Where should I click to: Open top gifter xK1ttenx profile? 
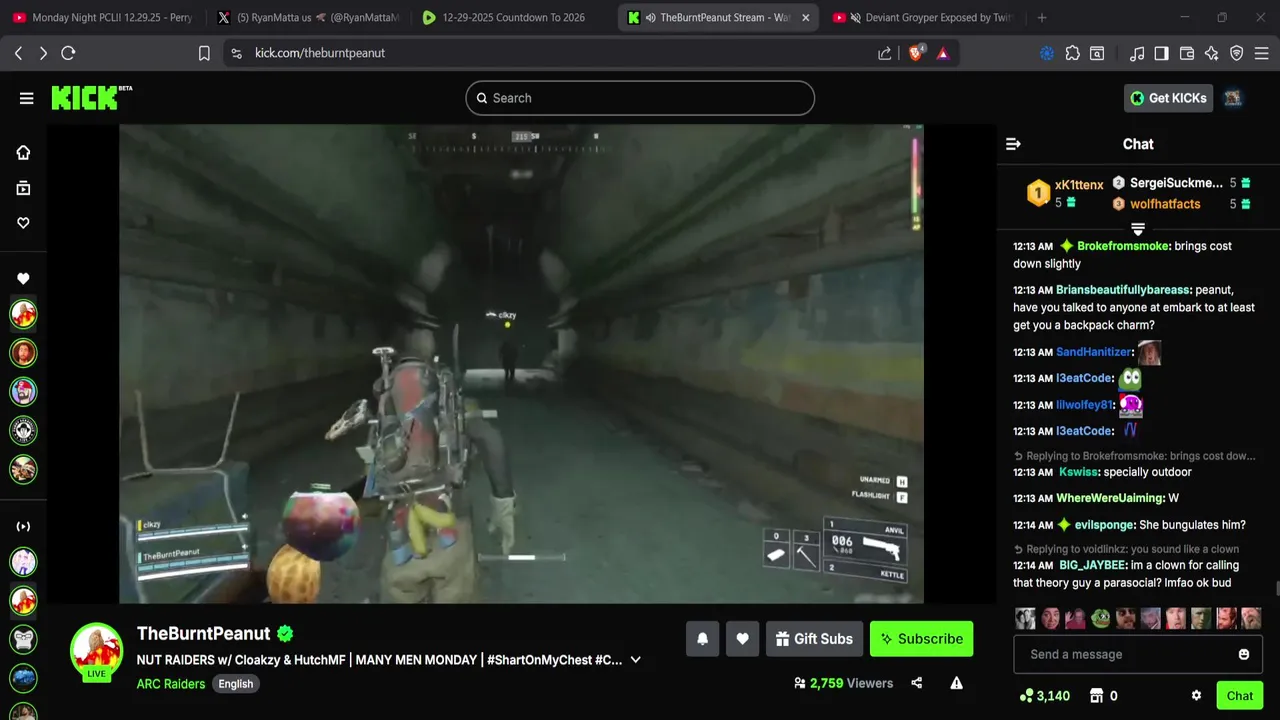(x=1079, y=185)
